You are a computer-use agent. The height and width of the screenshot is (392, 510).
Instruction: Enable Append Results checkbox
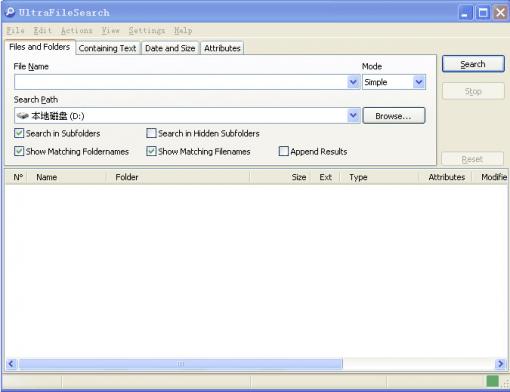coord(284,151)
